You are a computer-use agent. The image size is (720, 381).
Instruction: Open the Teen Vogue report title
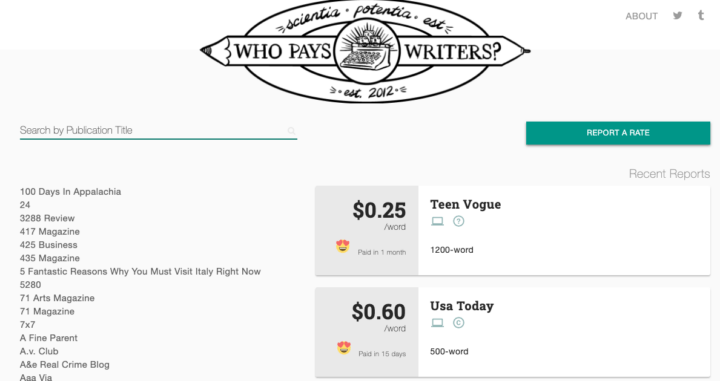(466, 204)
